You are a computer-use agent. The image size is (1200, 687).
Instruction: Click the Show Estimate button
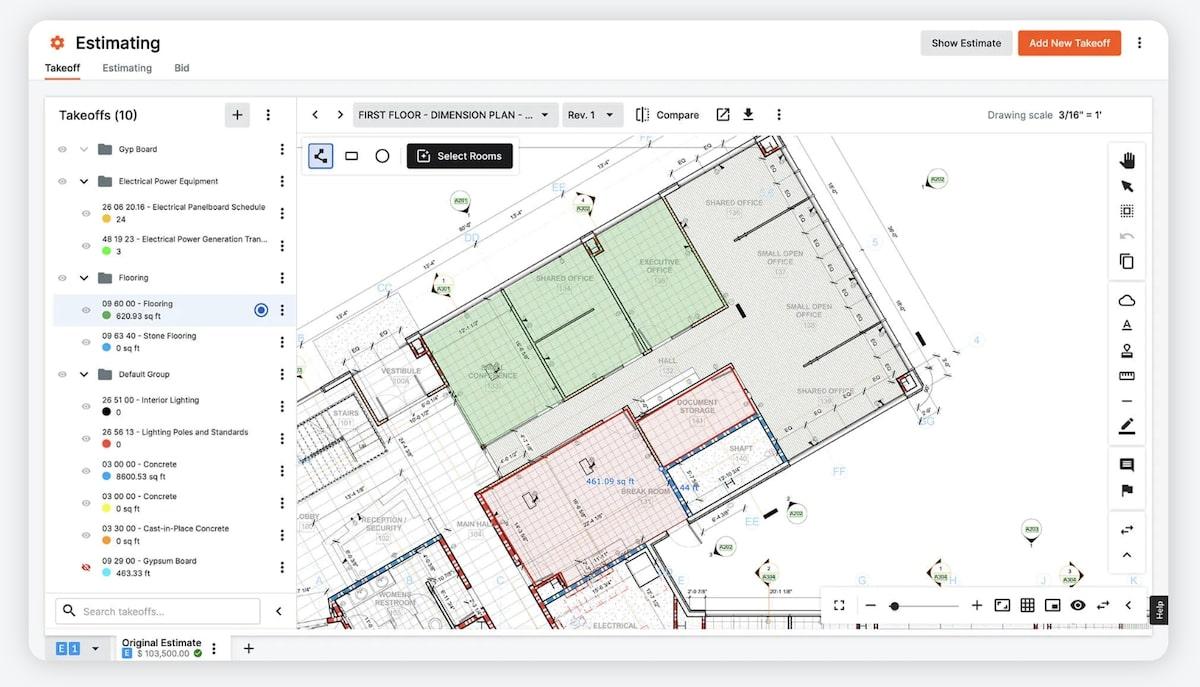965,43
